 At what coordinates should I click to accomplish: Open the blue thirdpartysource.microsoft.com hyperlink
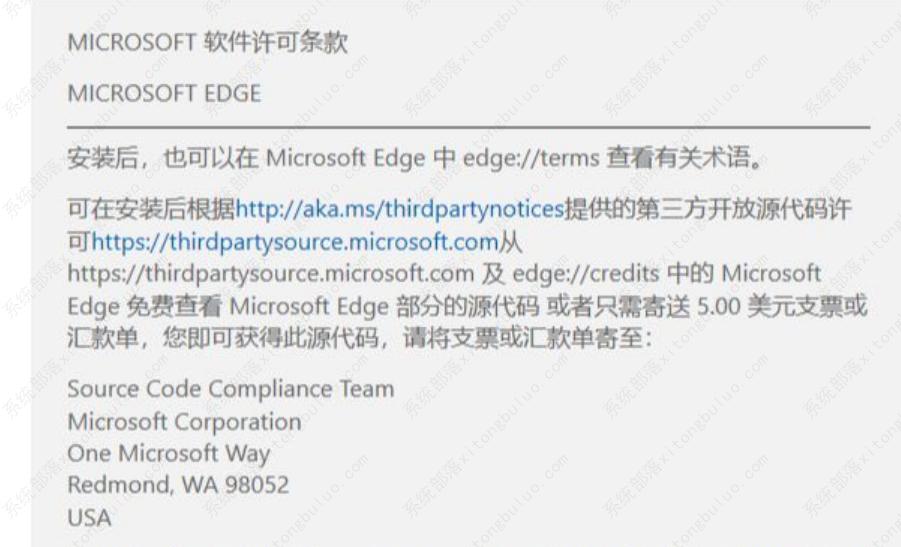click(x=295, y=241)
